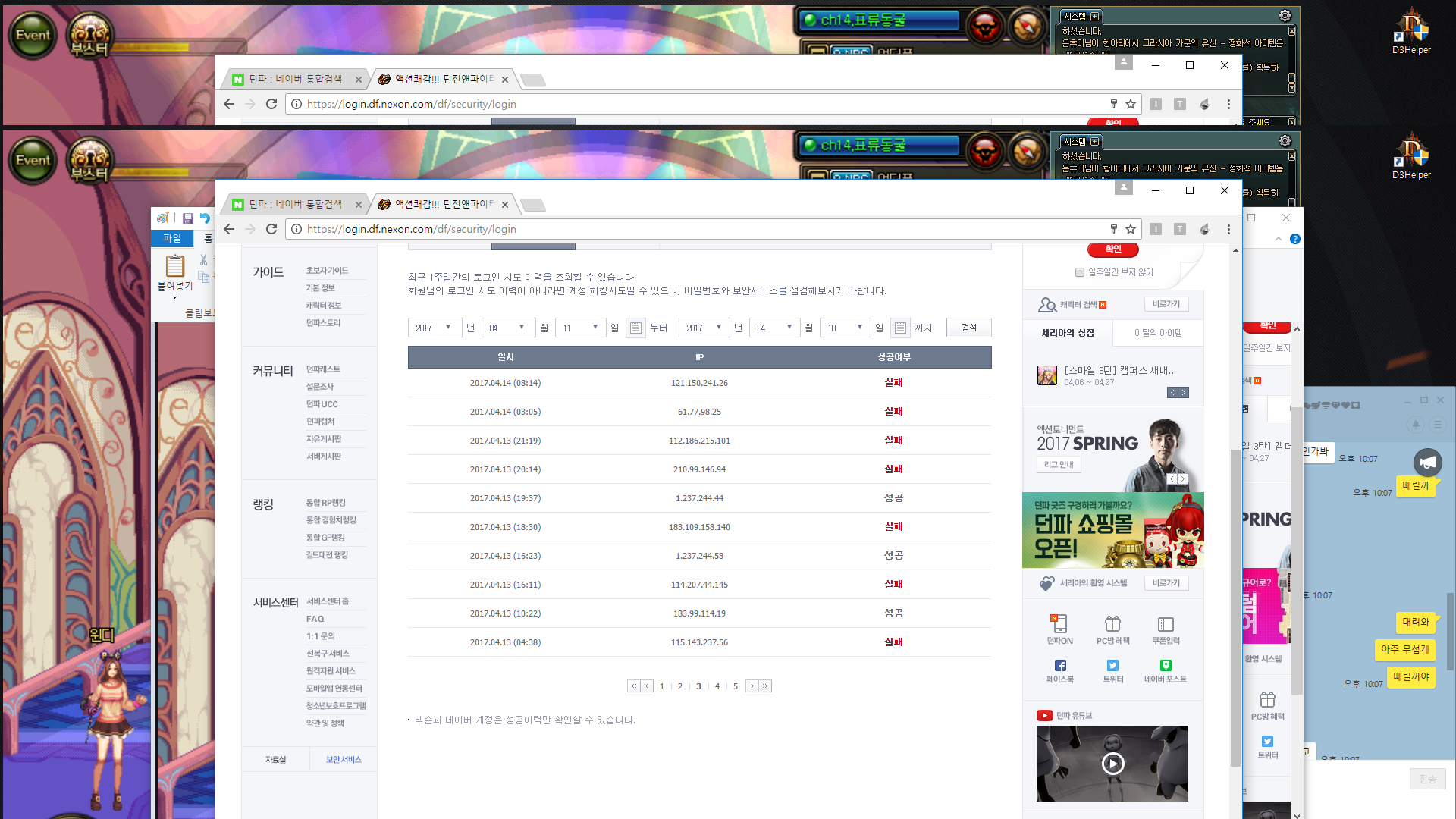Screen dimensions: 1456x819
Task: Check the 일주일간 보지 않기 checkbox
Action: [1079, 272]
